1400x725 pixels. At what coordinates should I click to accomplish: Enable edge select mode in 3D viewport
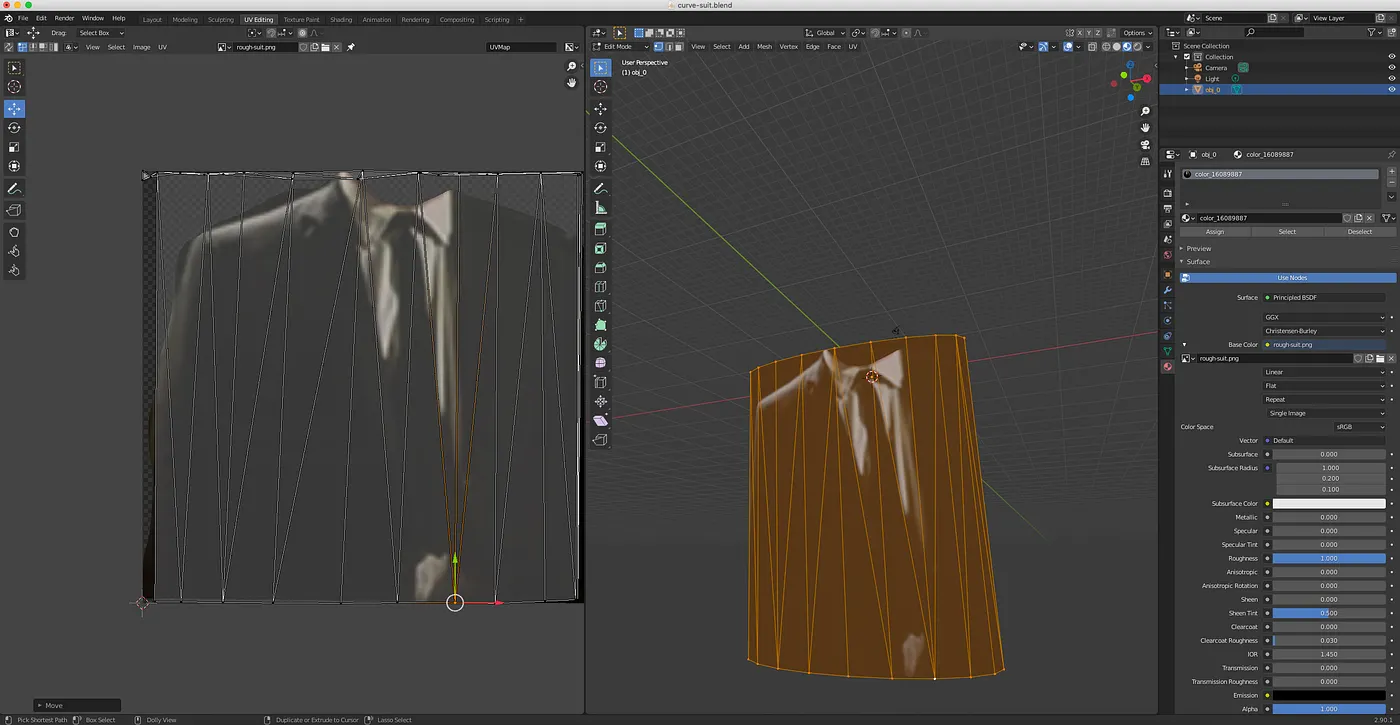point(669,47)
